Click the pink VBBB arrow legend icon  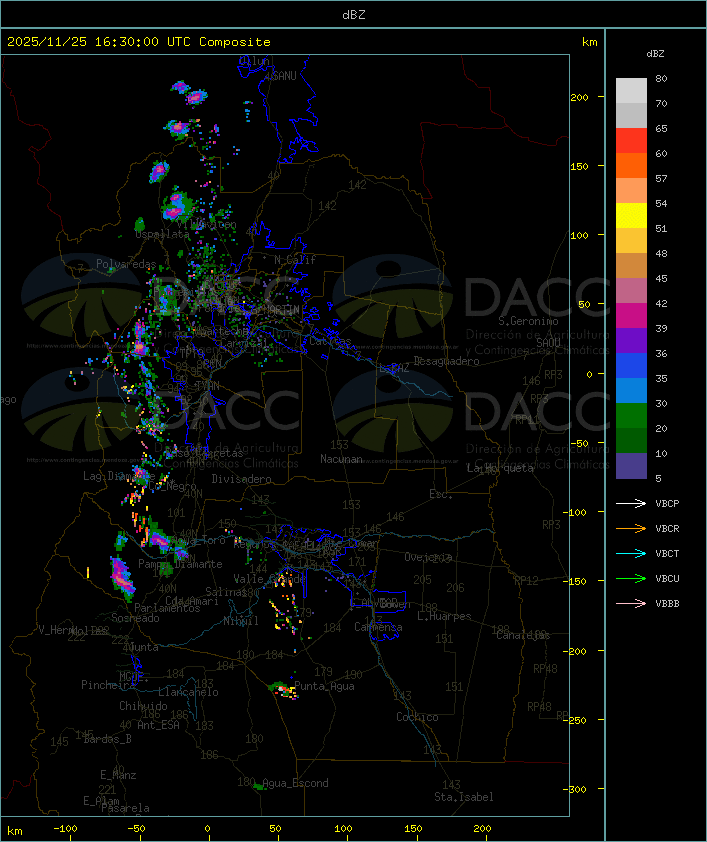pyautogui.click(x=631, y=604)
